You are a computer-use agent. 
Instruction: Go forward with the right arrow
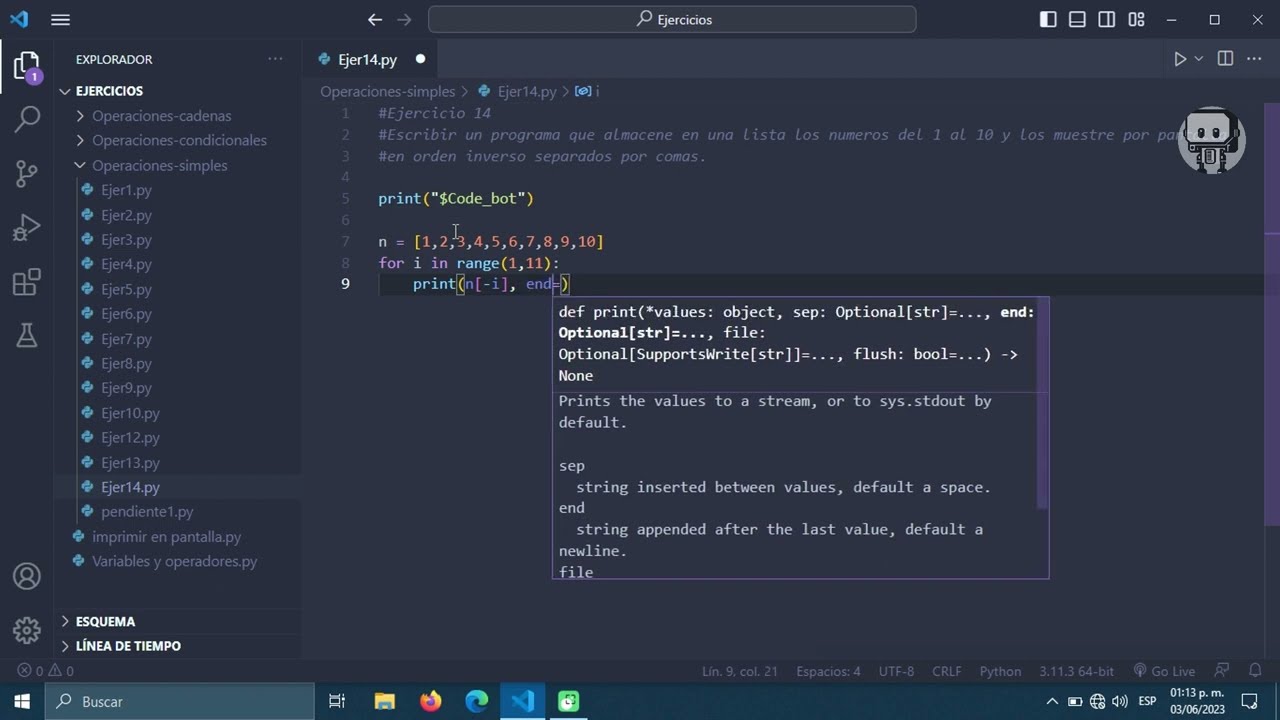[x=404, y=19]
